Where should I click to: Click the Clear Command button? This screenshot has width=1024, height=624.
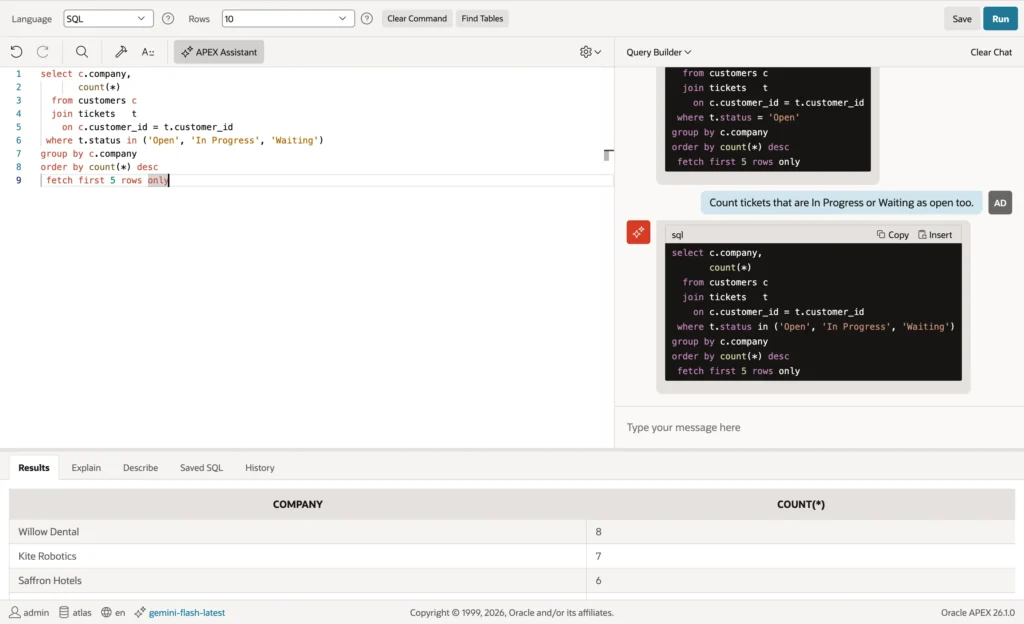[x=417, y=18]
